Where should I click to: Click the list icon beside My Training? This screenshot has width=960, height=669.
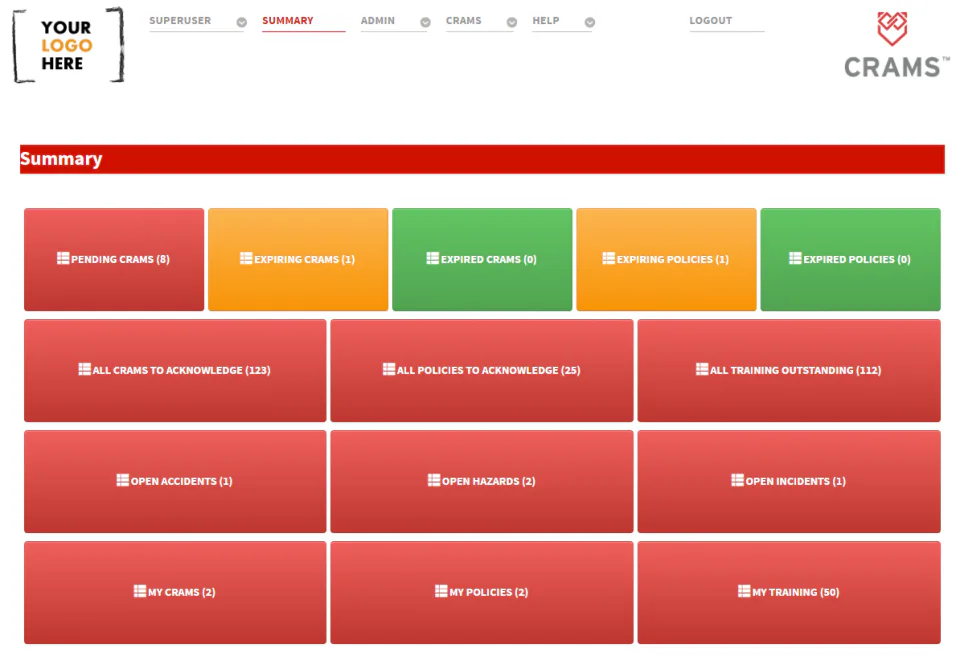(744, 591)
